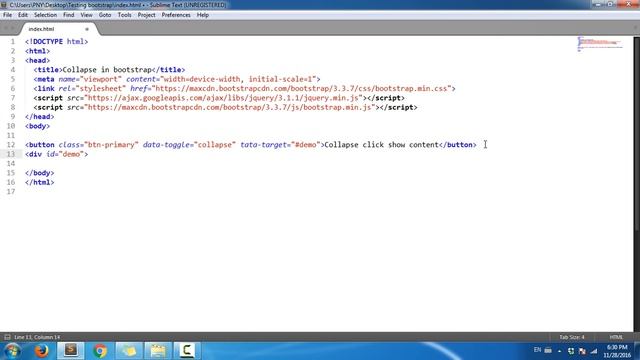Open the View menu
Image resolution: width=640 pixels, height=360 pixels.
coord(86,15)
